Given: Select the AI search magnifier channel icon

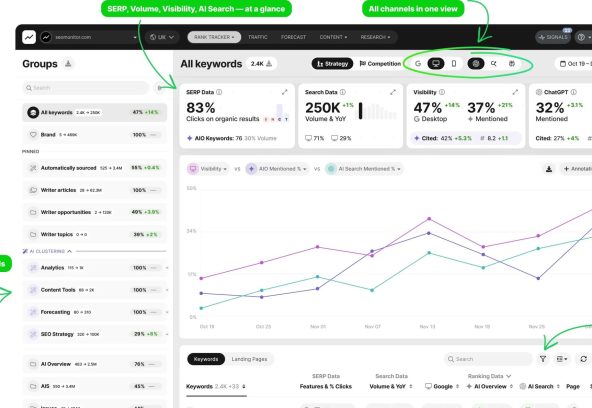Looking at the screenshot, I should pos(494,64).
